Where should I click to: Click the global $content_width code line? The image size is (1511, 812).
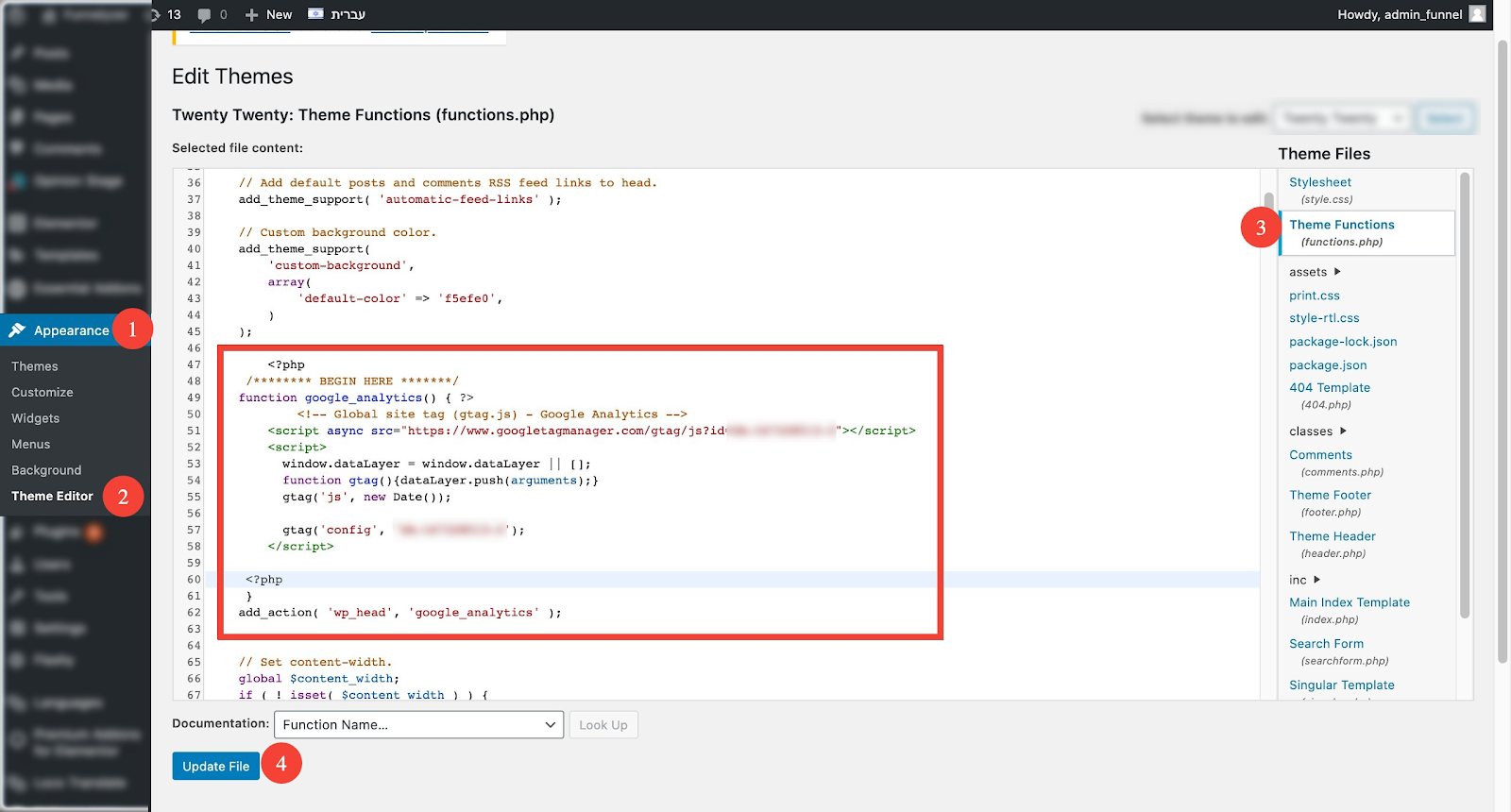point(319,679)
